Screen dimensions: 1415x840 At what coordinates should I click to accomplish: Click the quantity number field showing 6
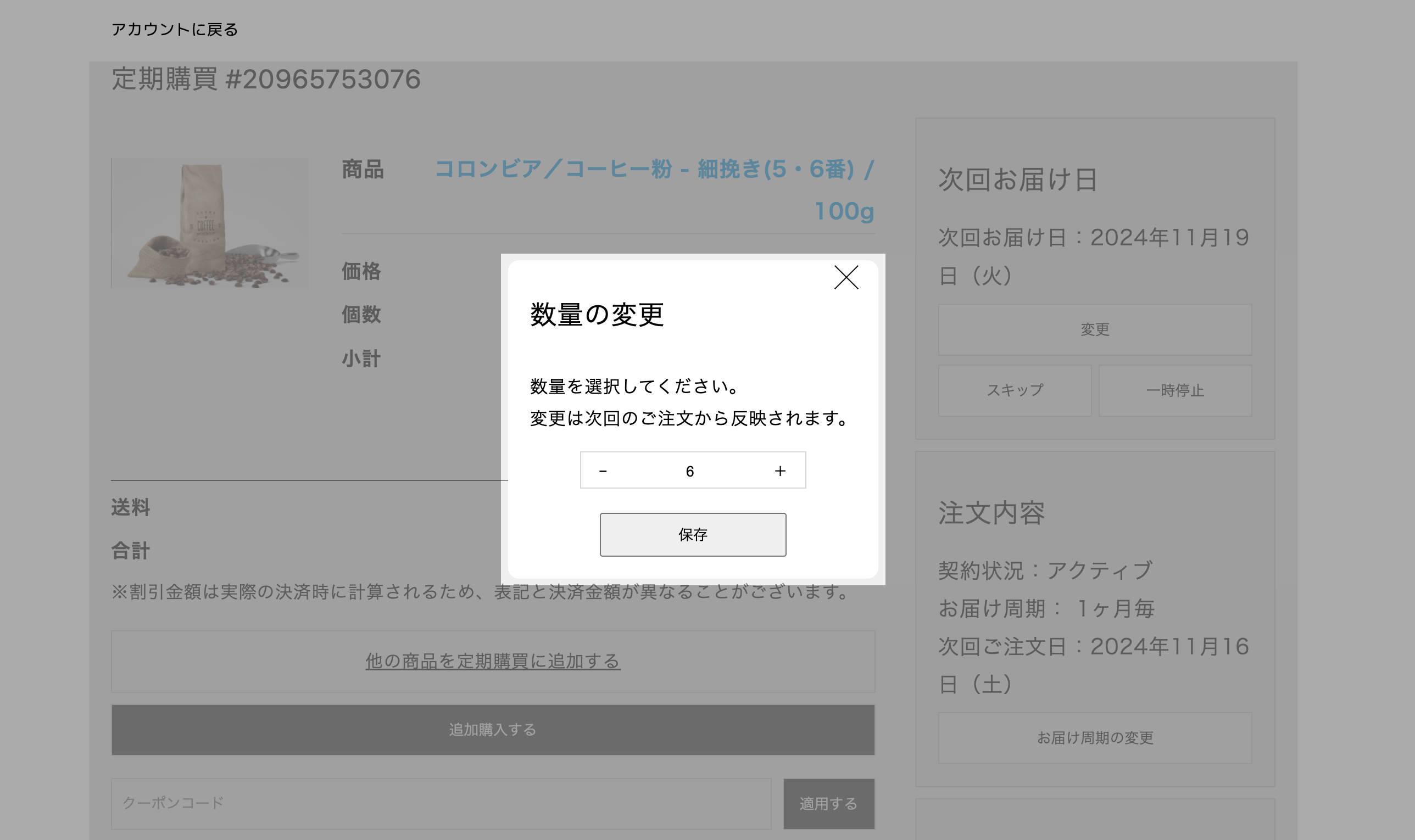690,471
